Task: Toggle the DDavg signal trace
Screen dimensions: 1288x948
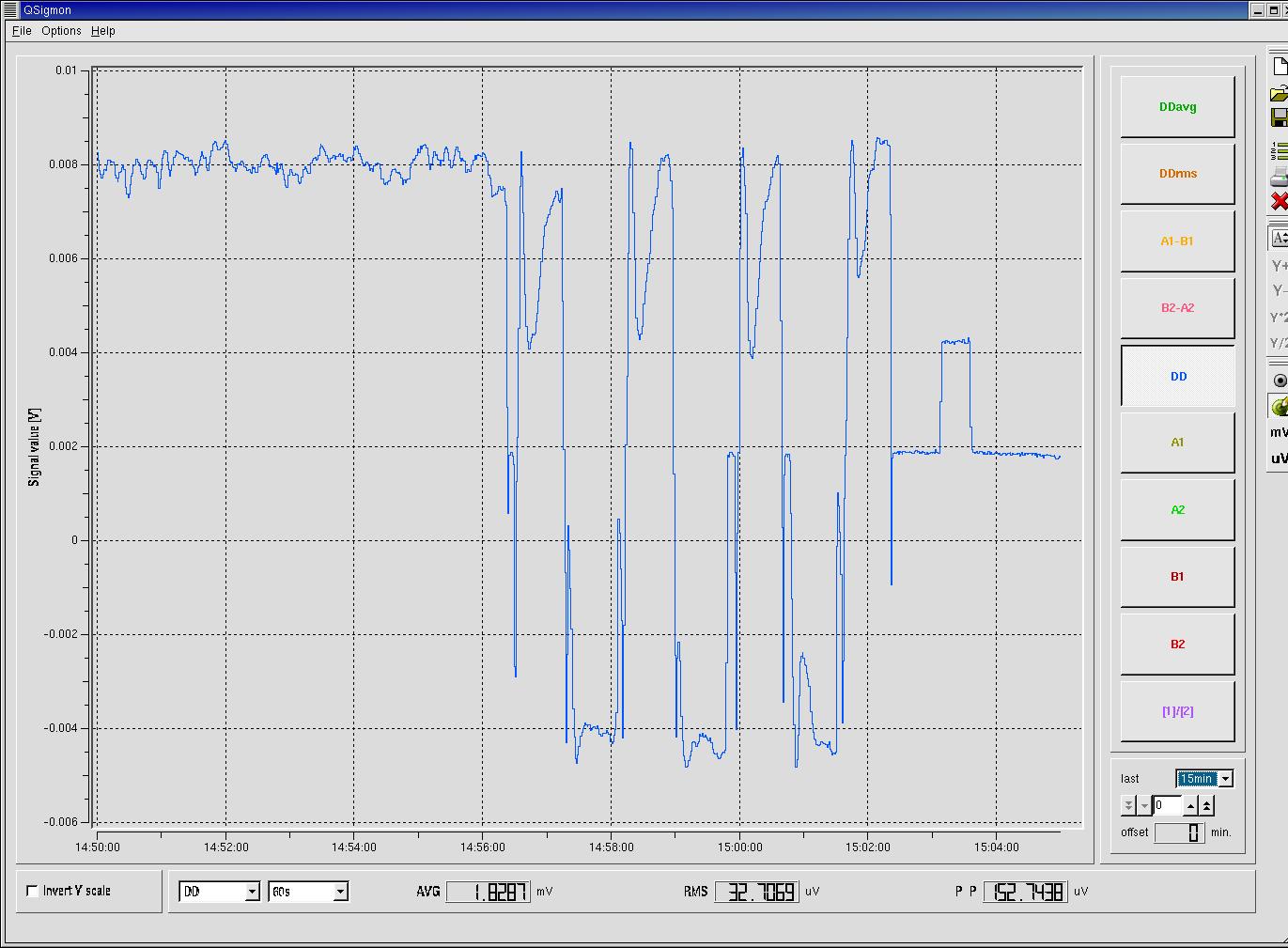Action: coord(1177,107)
